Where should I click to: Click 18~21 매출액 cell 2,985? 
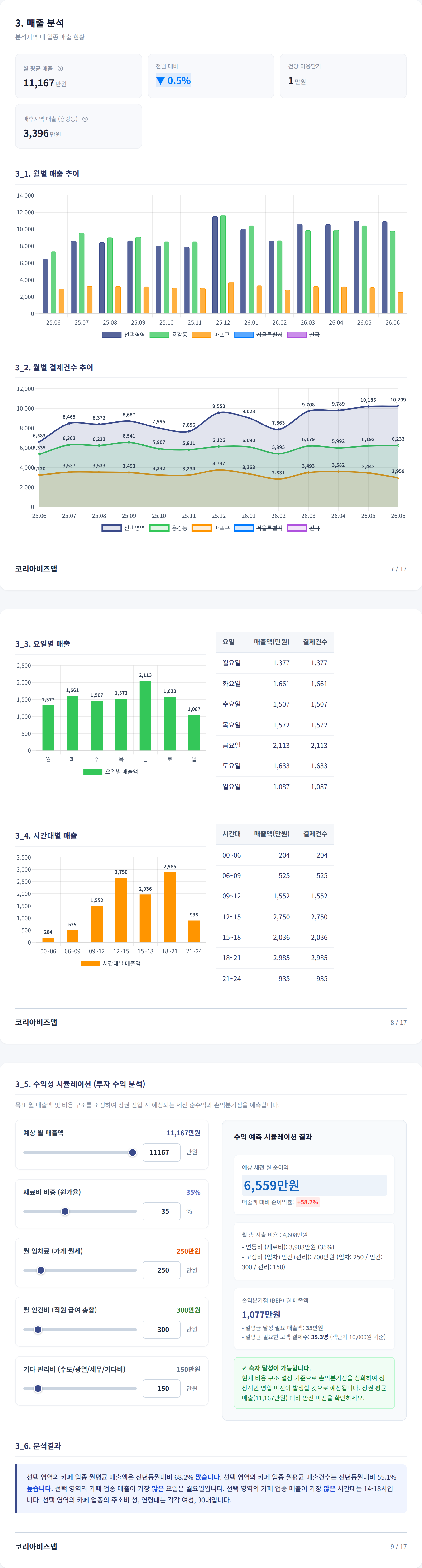pos(281,958)
